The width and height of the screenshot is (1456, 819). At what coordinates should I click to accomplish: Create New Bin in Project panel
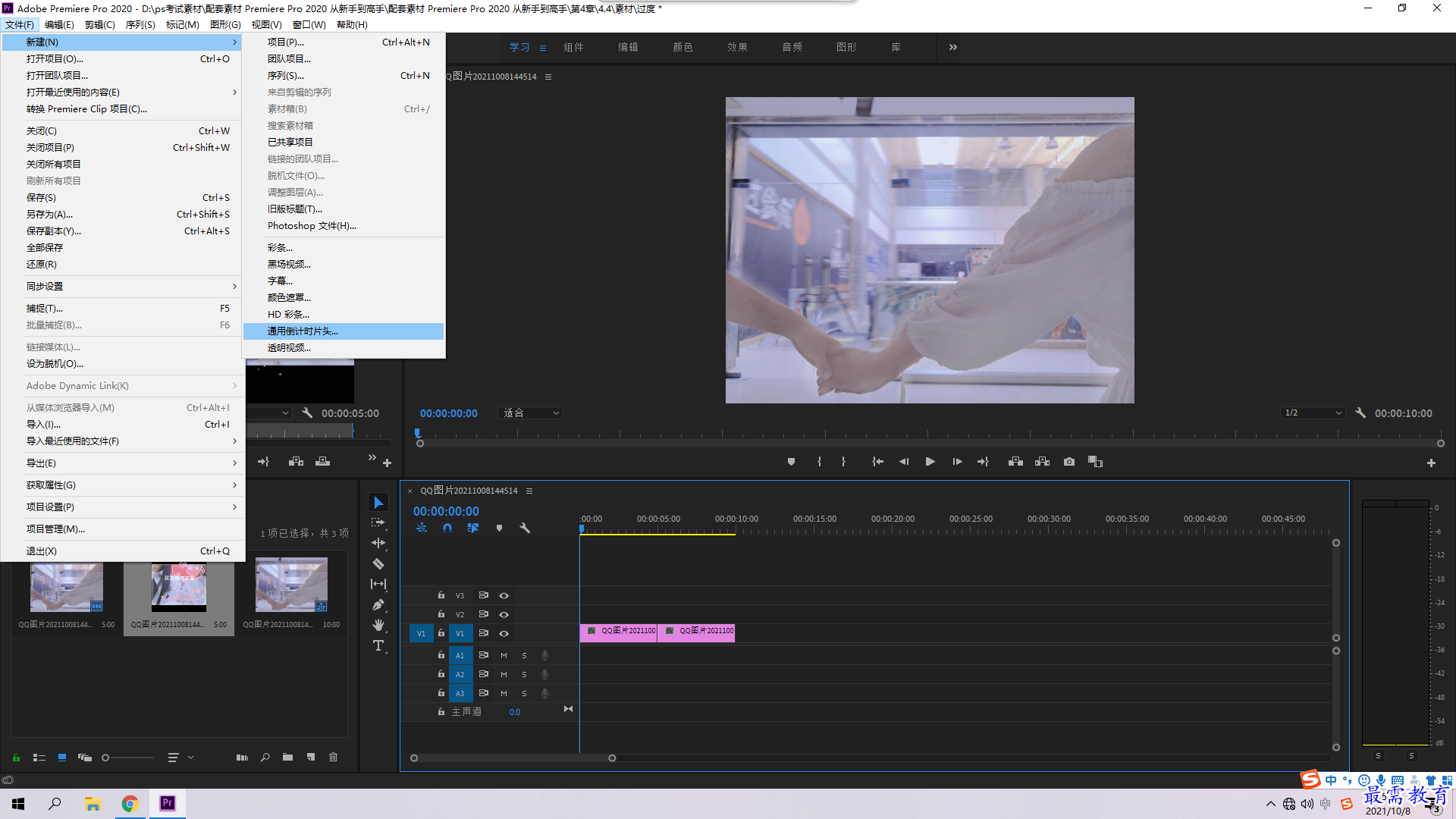coord(287,758)
